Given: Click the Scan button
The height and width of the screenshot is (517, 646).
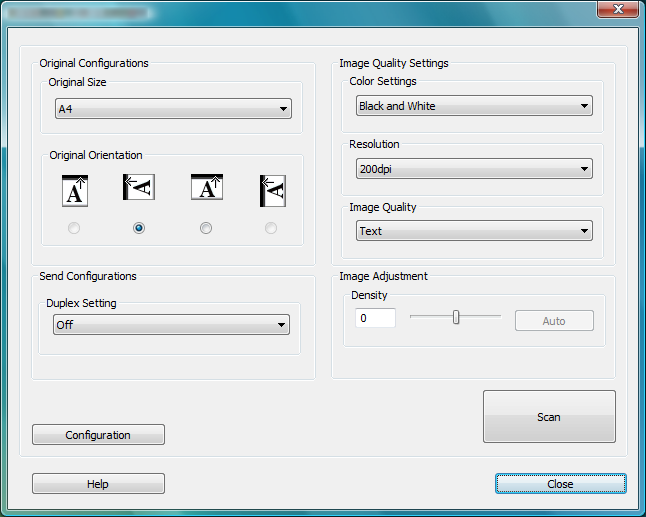Looking at the screenshot, I should [549, 416].
